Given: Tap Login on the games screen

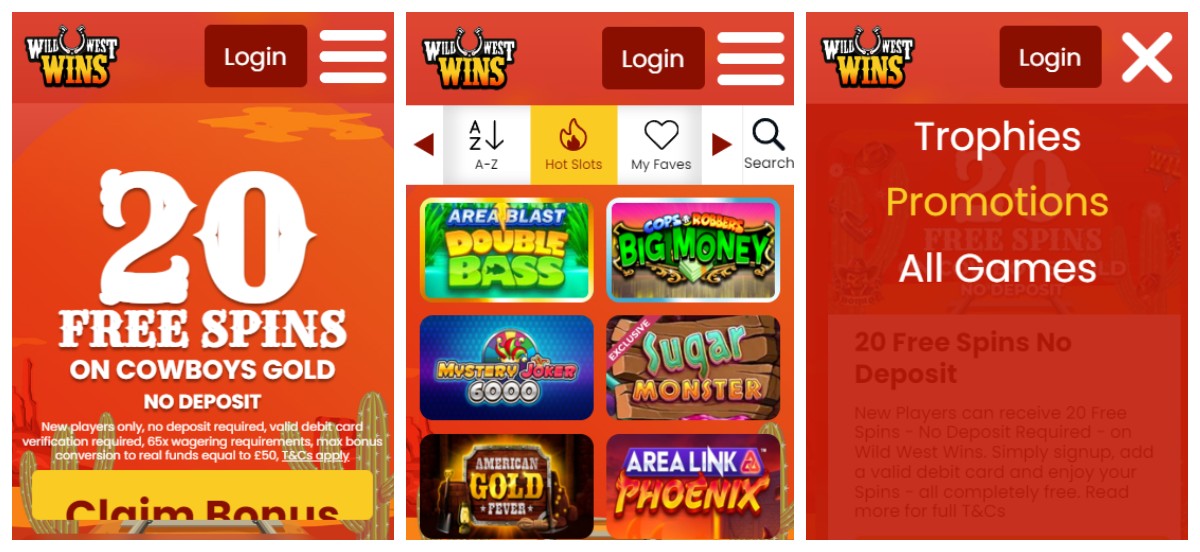Looking at the screenshot, I should (653, 58).
